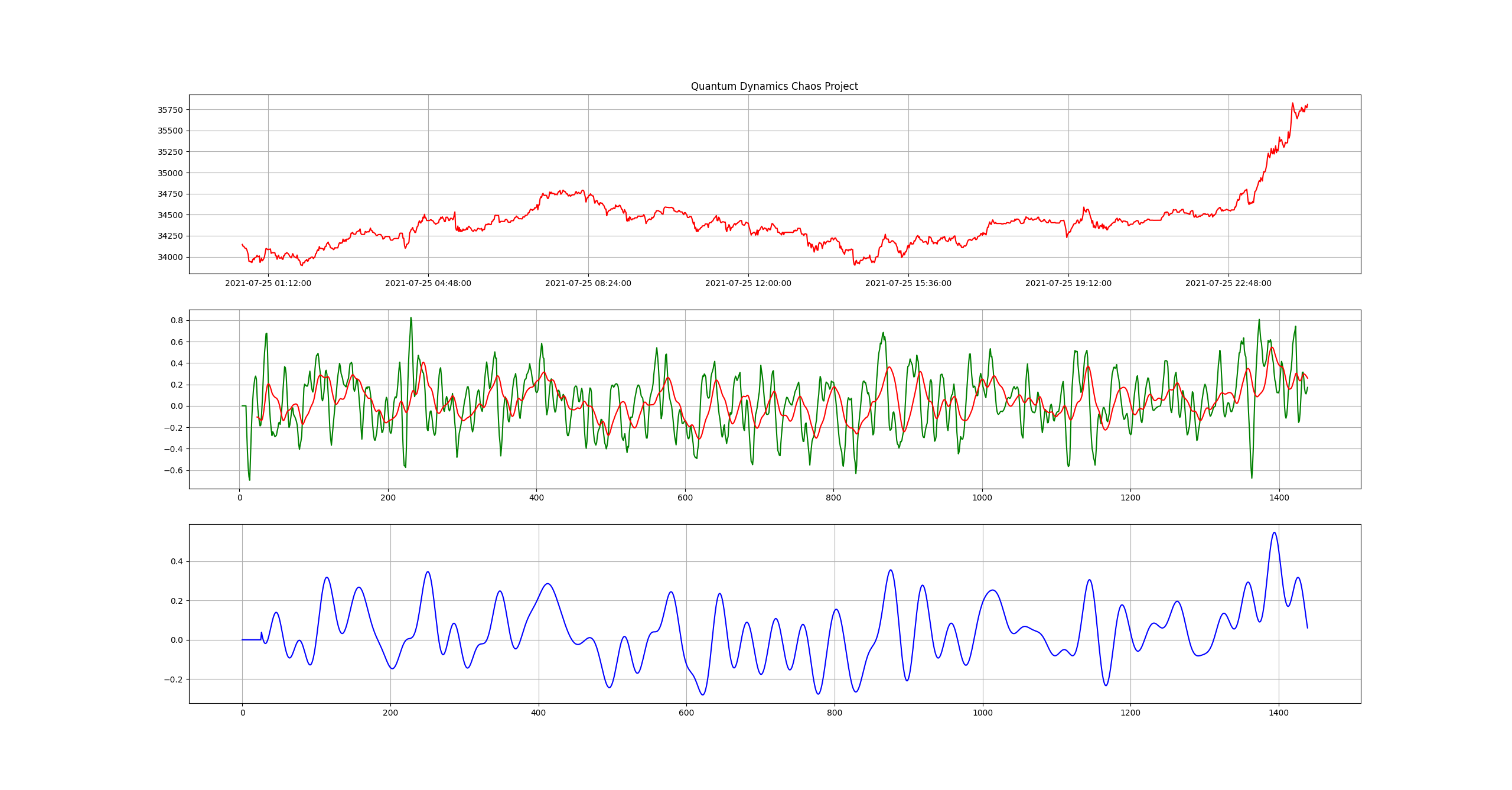This screenshot has width=1512, height=790.
Task: Click the −0.2 y-axis label on blue chart
Action: pos(173,680)
